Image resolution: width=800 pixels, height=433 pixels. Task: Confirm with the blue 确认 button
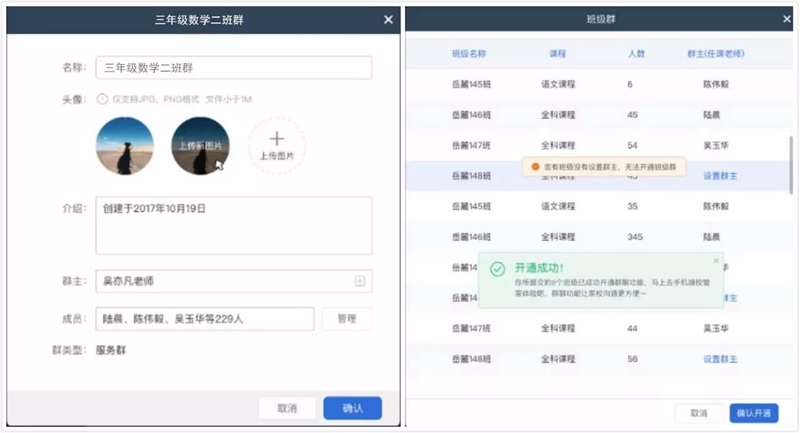(x=352, y=408)
